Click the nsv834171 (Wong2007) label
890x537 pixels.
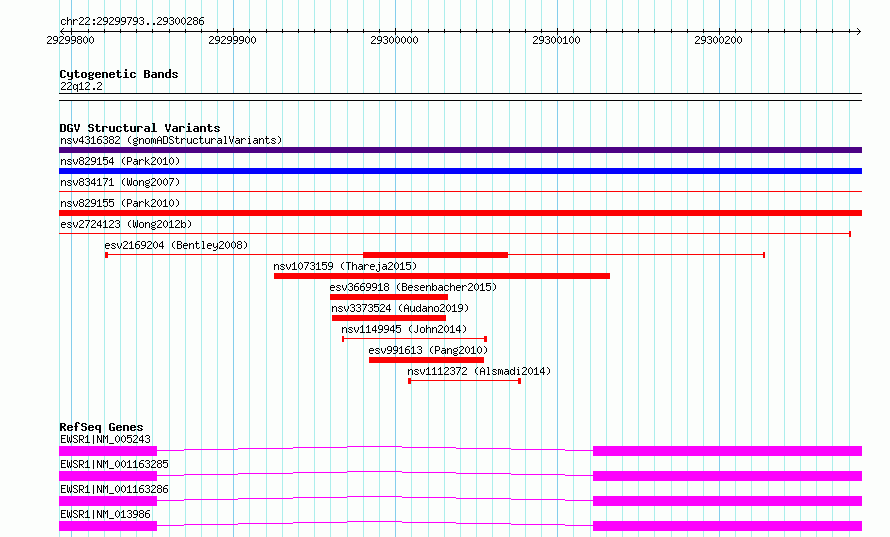120,182
